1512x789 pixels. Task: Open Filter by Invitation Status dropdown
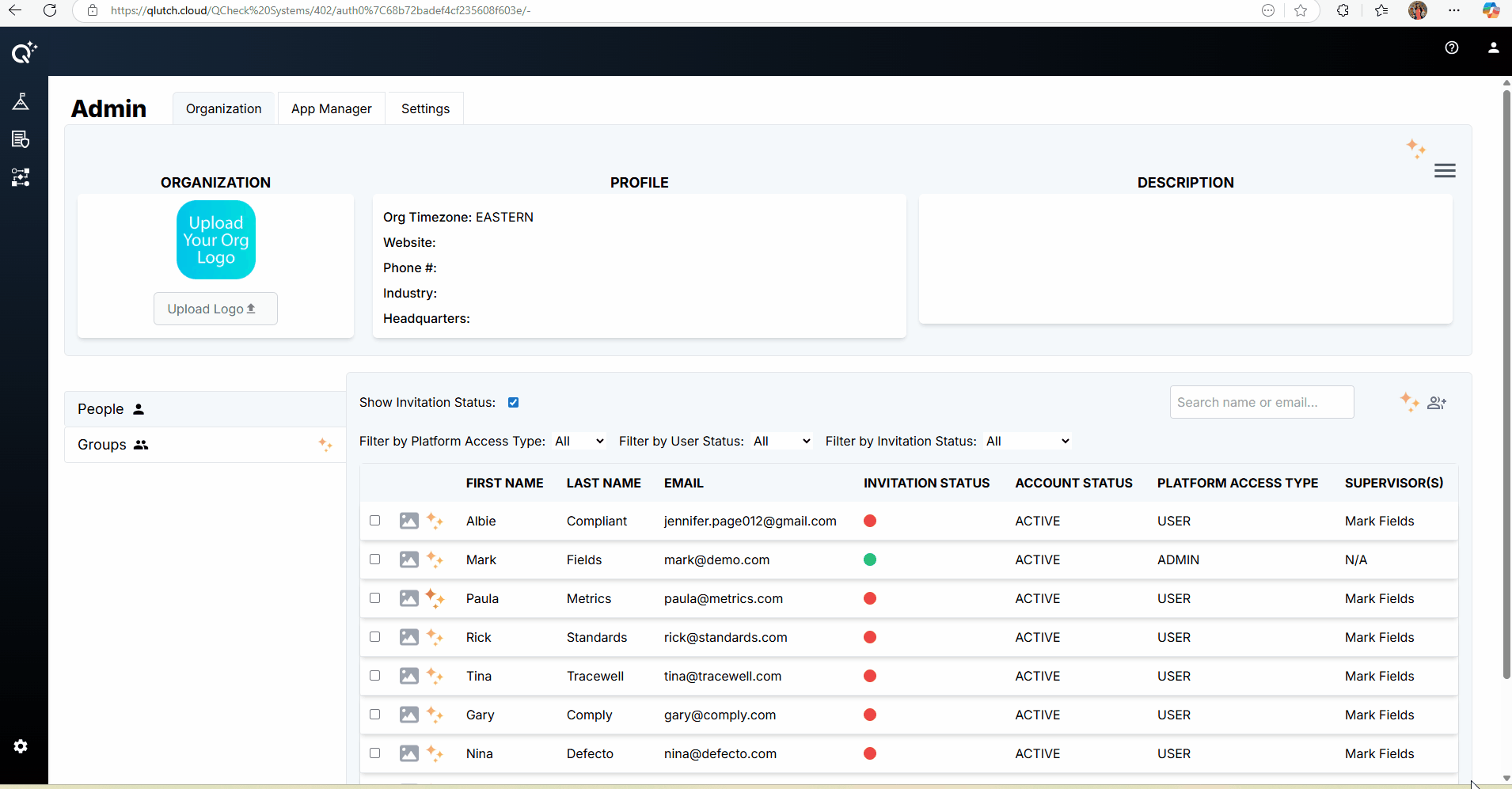(1028, 442)
